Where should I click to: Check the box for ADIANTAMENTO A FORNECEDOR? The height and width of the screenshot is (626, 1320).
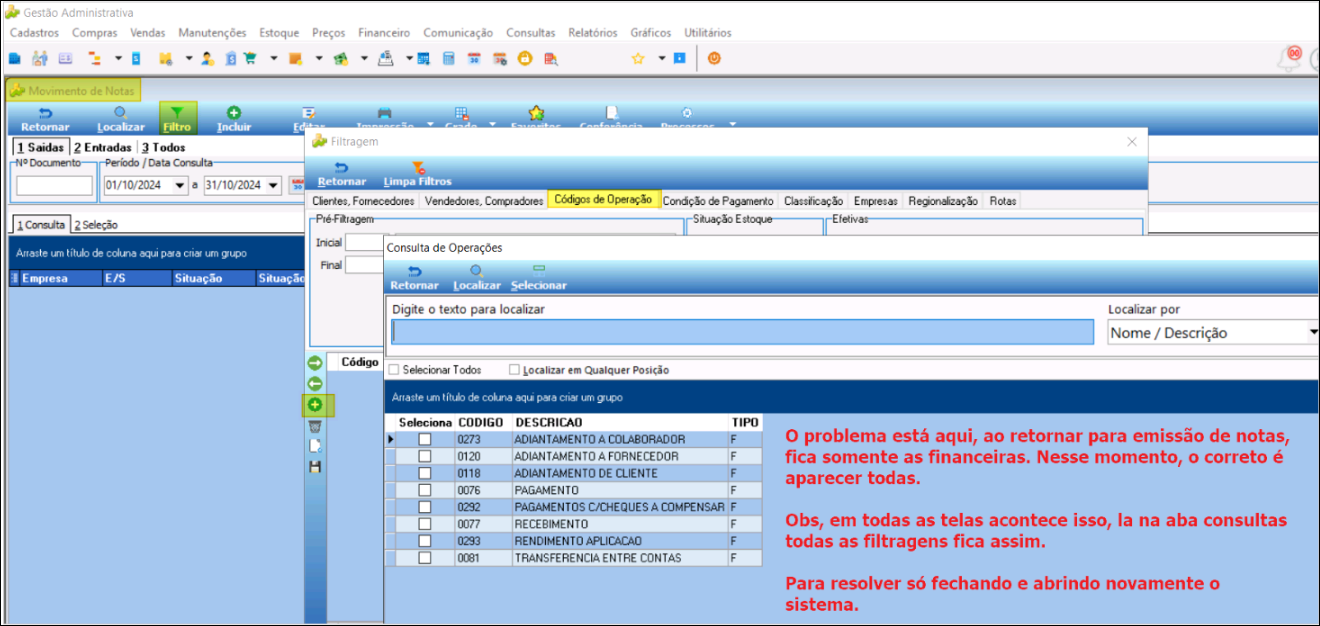pos(425,457)
